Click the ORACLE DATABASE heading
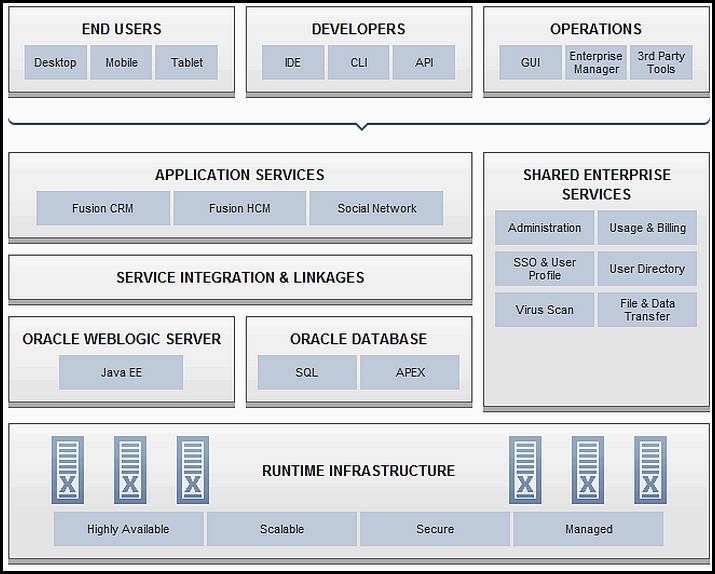This screenshot has height=574, width=715. [358, 339]
